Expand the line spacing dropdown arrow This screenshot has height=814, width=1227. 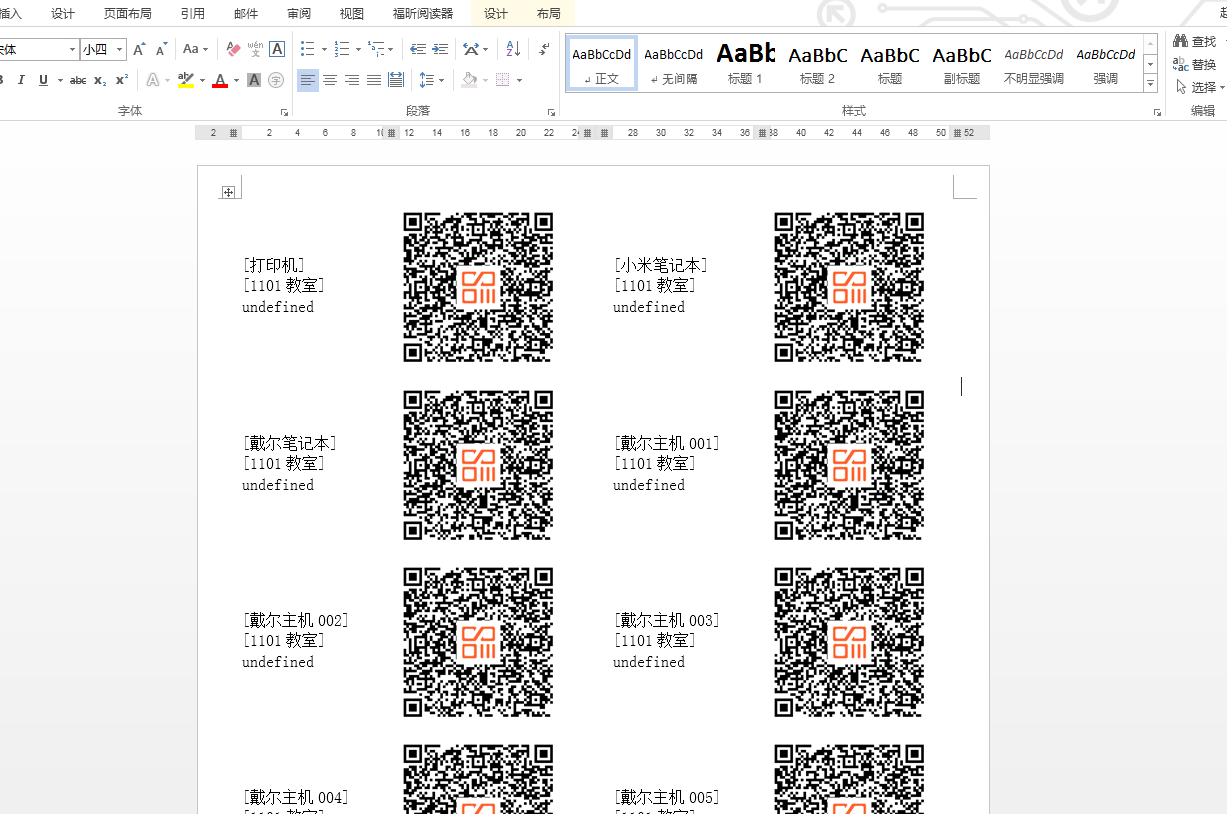click(x=442, y=80)
